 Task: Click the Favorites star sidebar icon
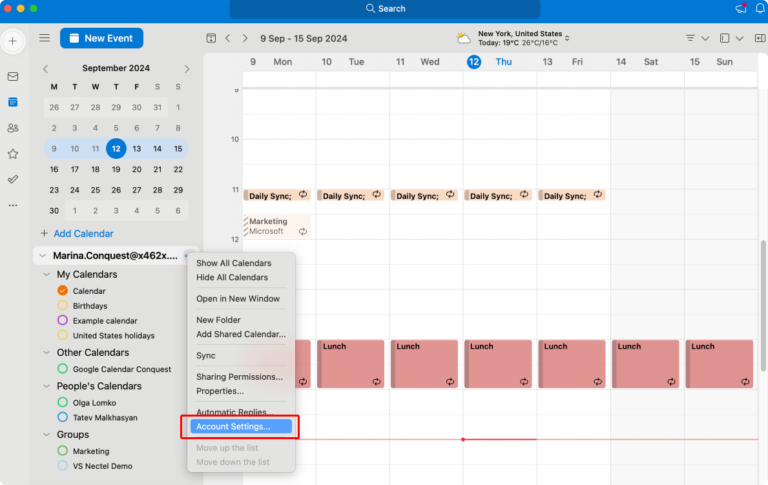13,154
